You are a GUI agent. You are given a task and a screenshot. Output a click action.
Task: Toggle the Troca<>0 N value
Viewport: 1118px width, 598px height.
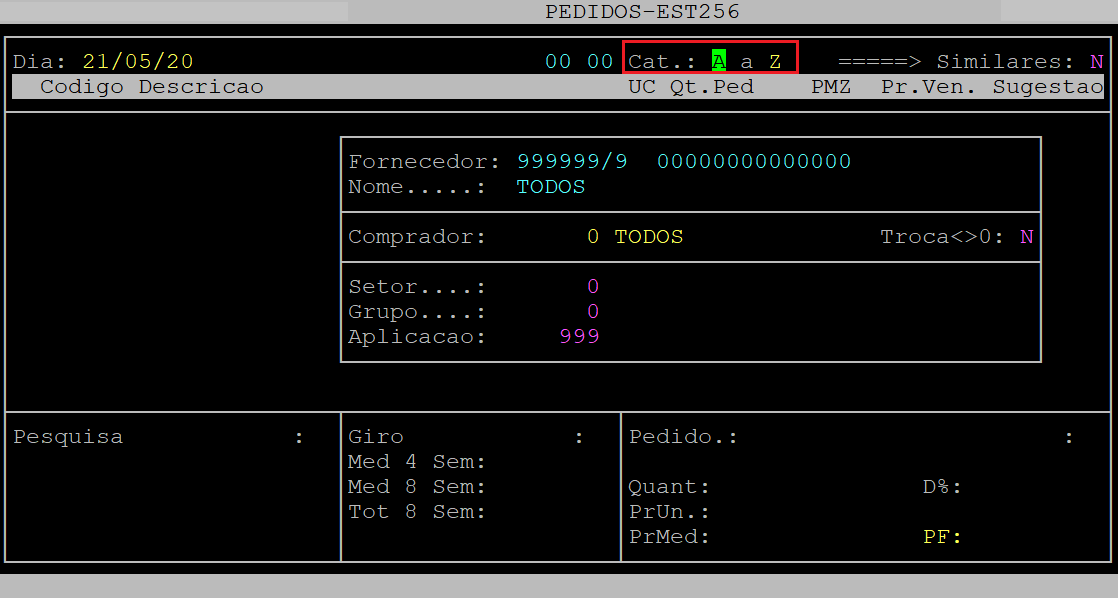tap(1026, 237)
